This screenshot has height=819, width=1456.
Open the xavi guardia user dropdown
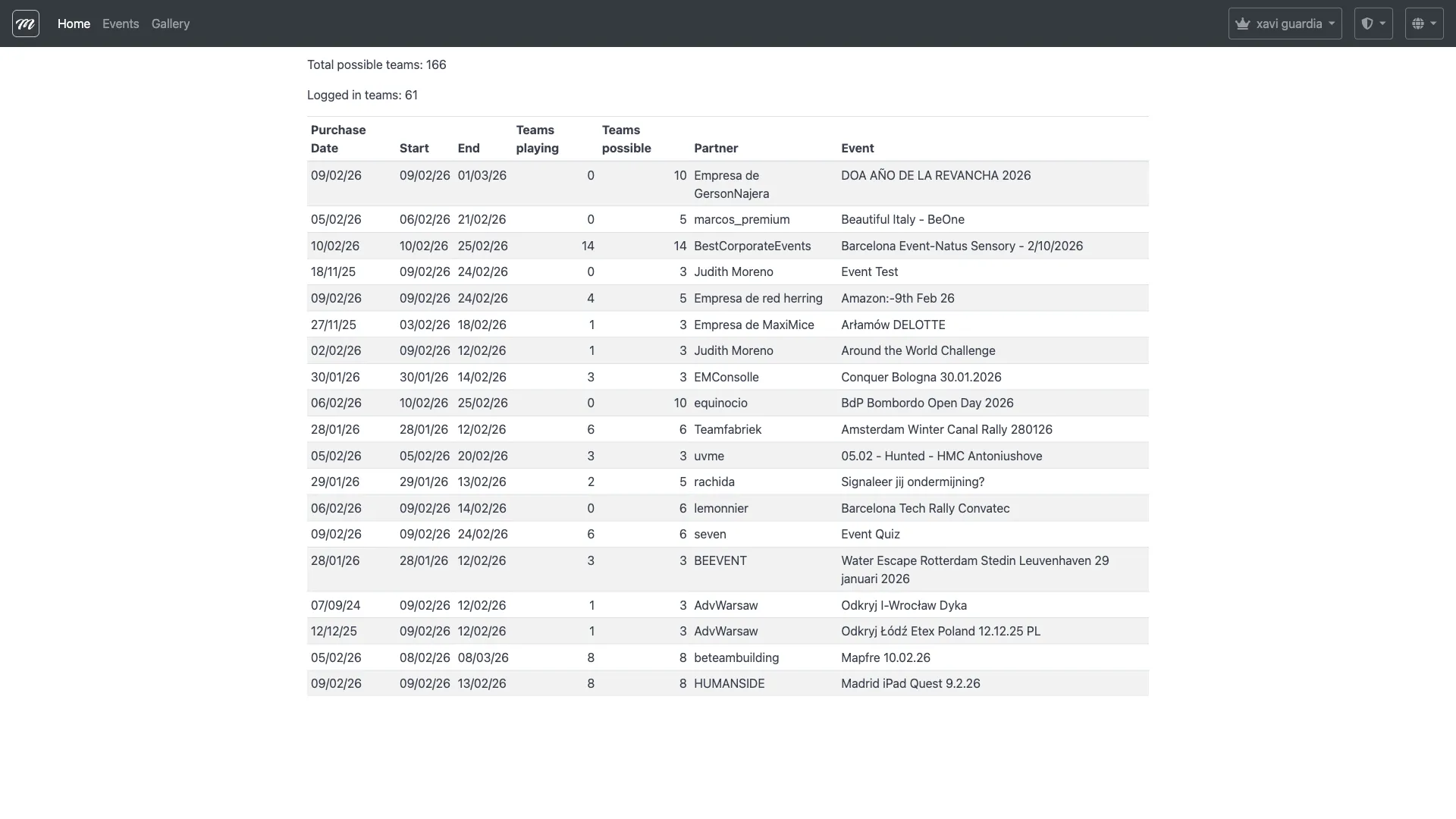click(1289, 24)
